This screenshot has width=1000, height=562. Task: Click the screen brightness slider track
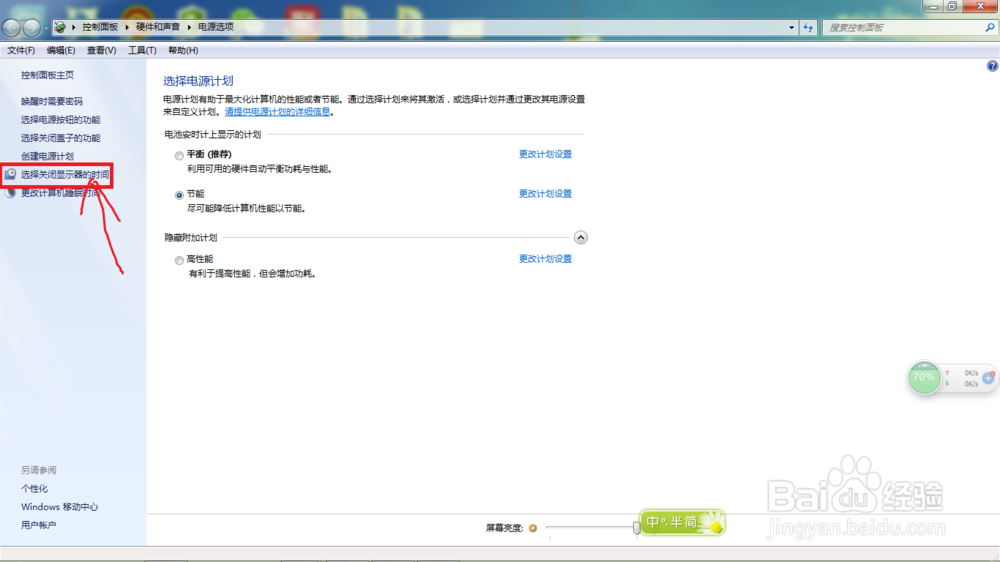click(x=592, y=528)
